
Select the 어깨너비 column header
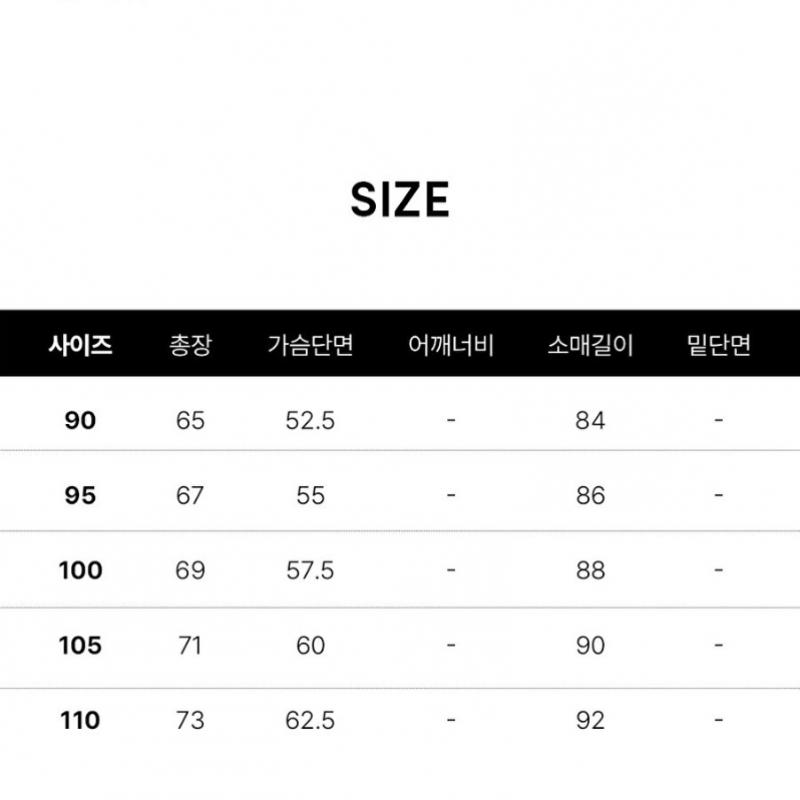coord(451,346)
